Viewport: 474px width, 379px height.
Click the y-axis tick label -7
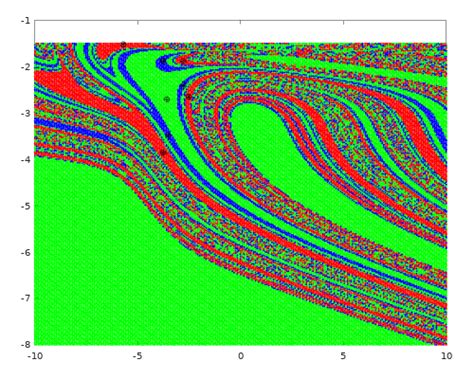point(25,298)
